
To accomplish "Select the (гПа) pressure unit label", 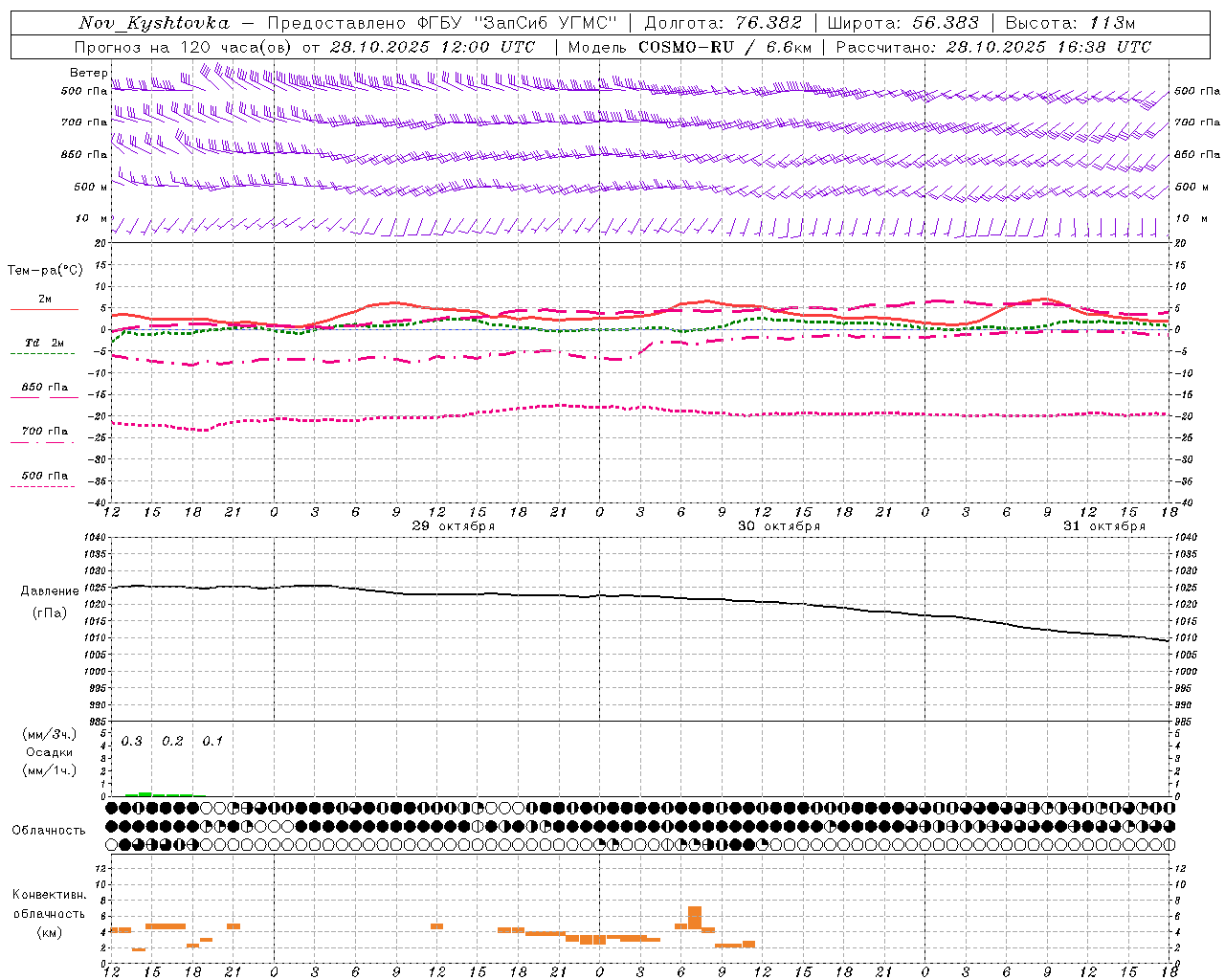I will click(x=50, y=613).
